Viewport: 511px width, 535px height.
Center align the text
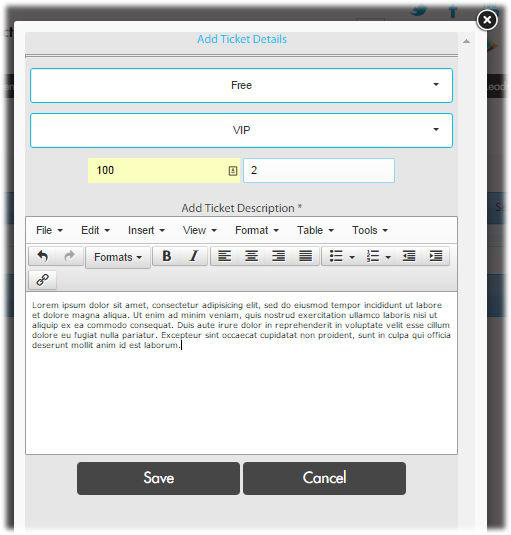pos(251,256)
